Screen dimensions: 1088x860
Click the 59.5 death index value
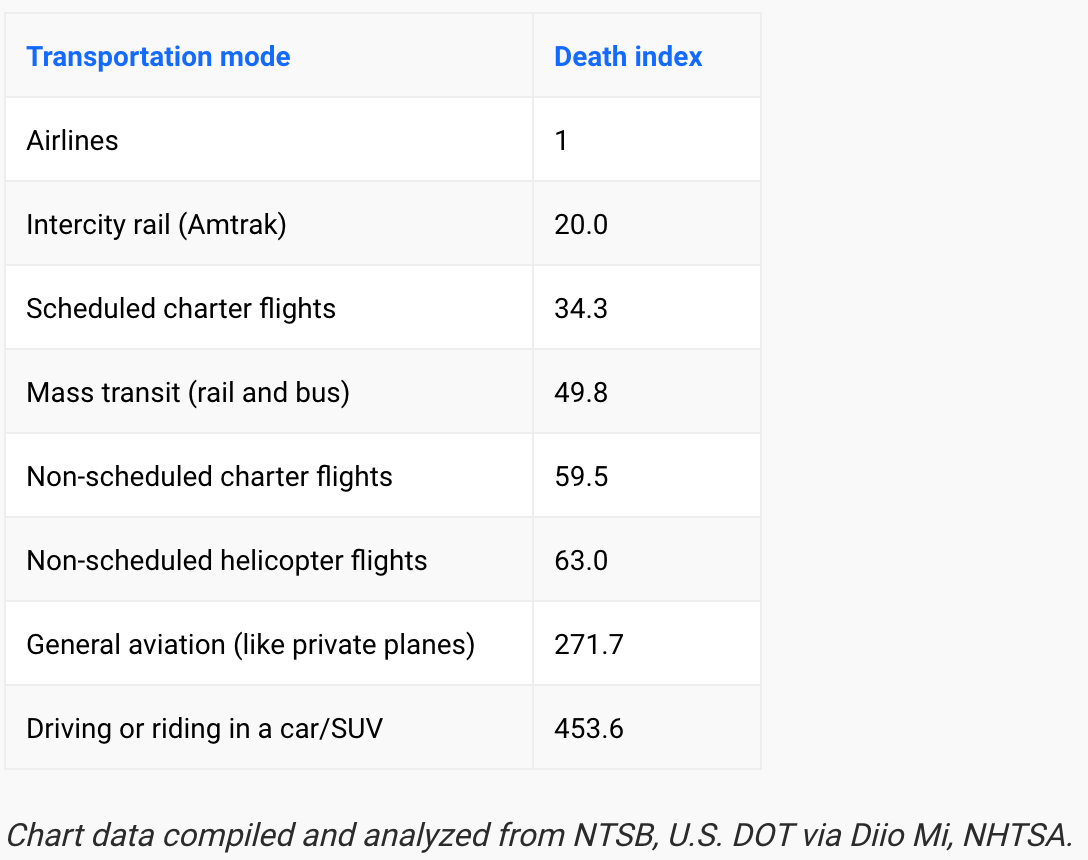tap(581, 477)
